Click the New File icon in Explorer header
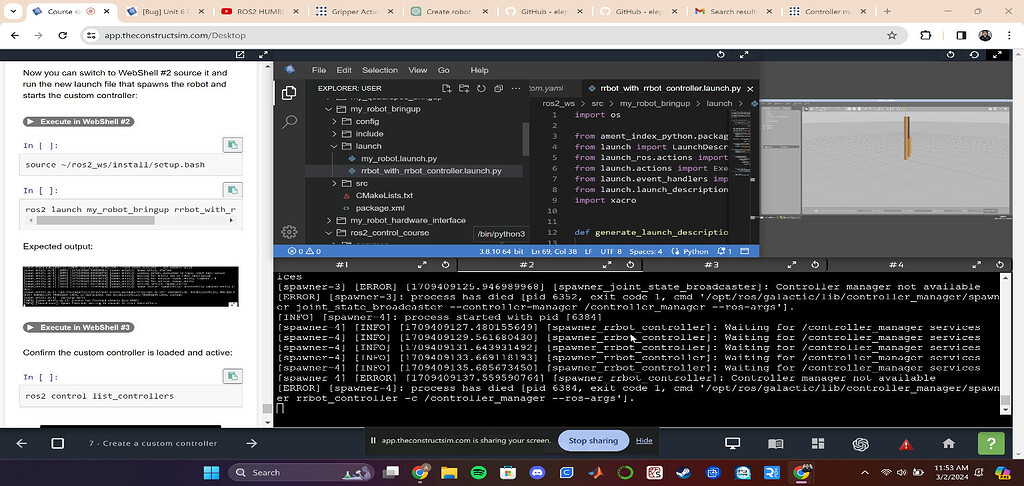Viewport: 1024px width, 486px height. tap(447, 88)
